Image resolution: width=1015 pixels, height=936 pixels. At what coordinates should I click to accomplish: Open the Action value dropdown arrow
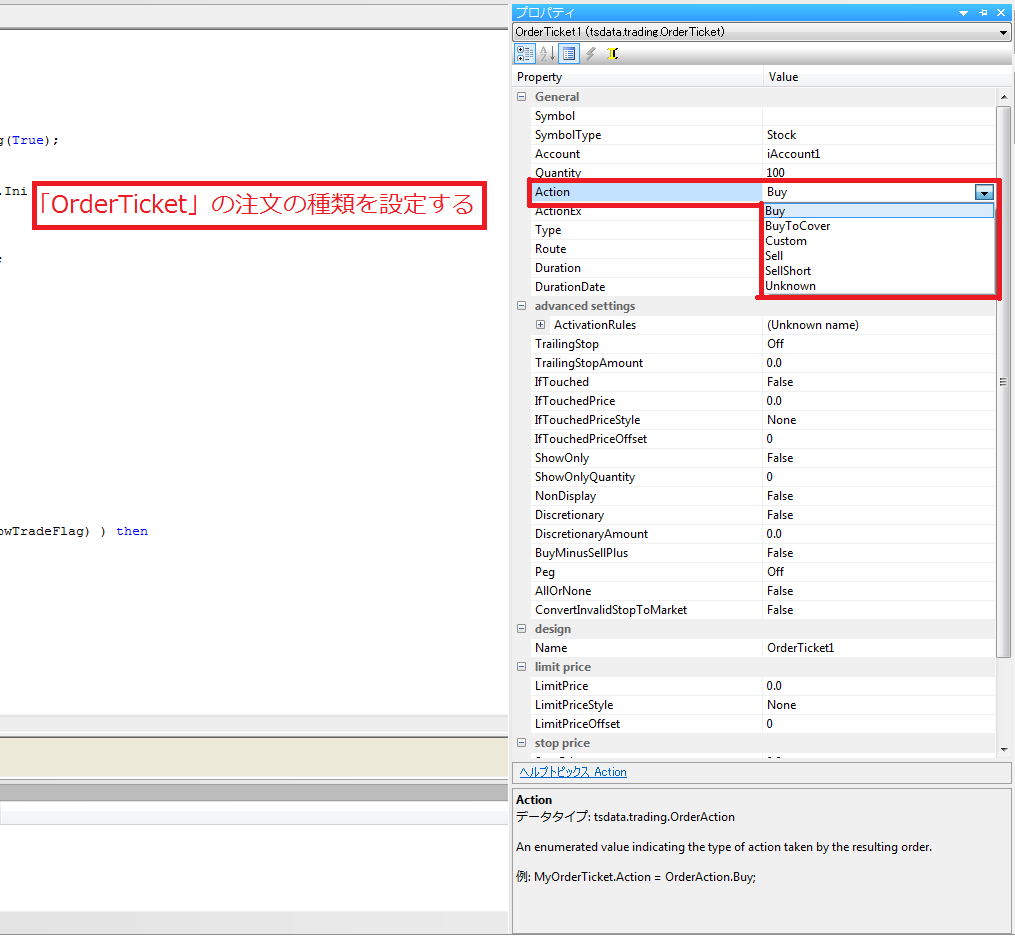pos(984,192)
